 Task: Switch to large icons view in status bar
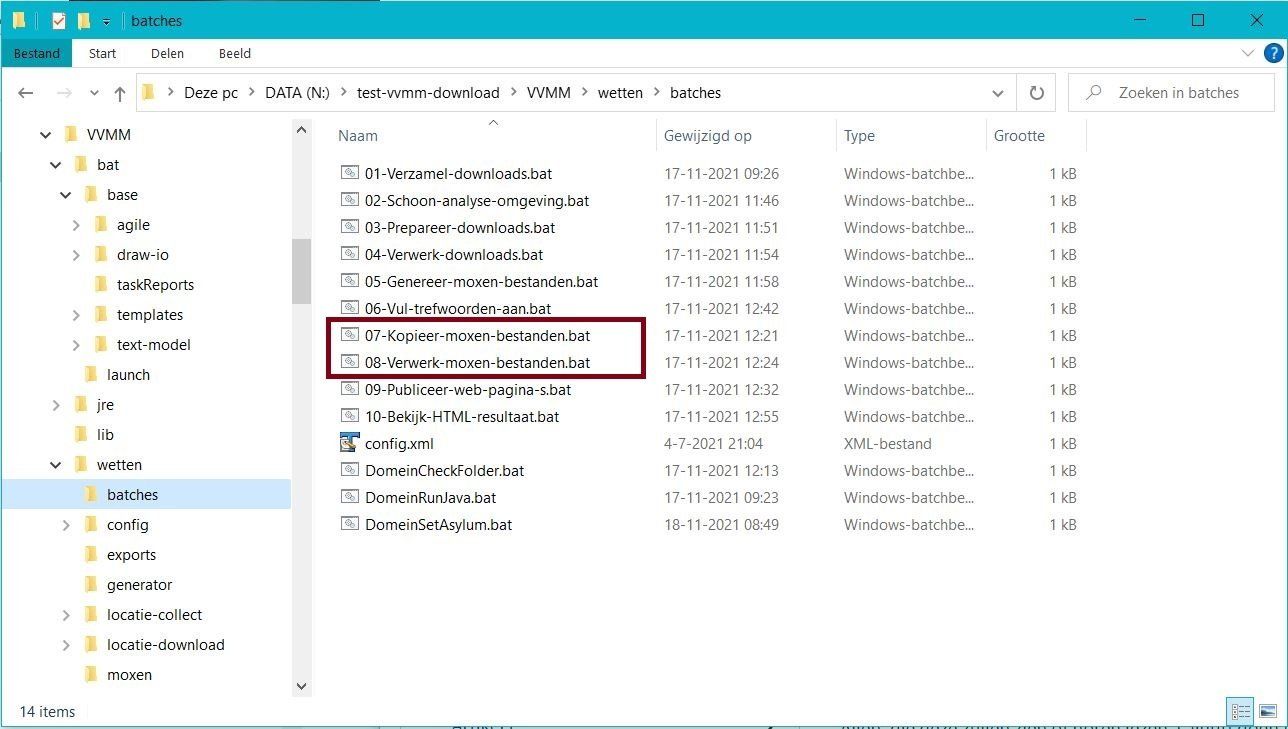1267,712
